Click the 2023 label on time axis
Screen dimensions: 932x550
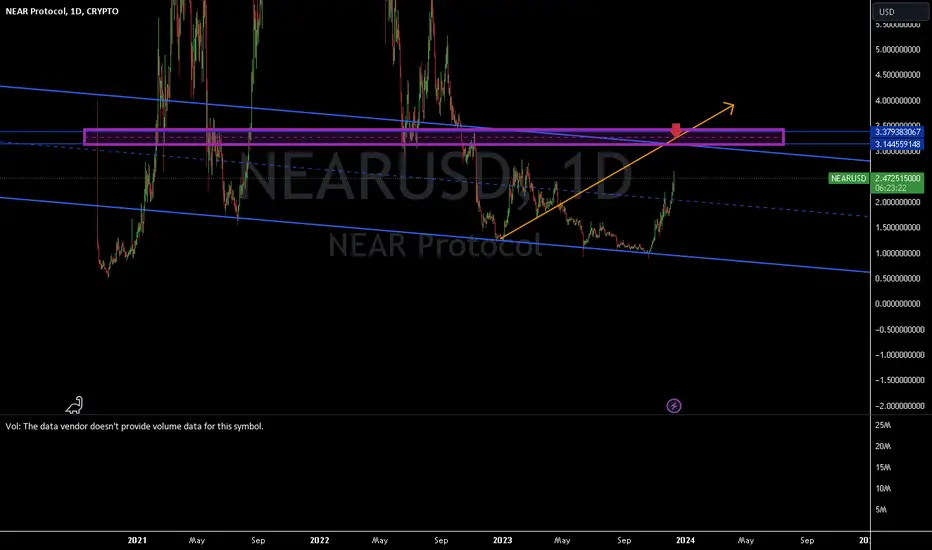503,540
